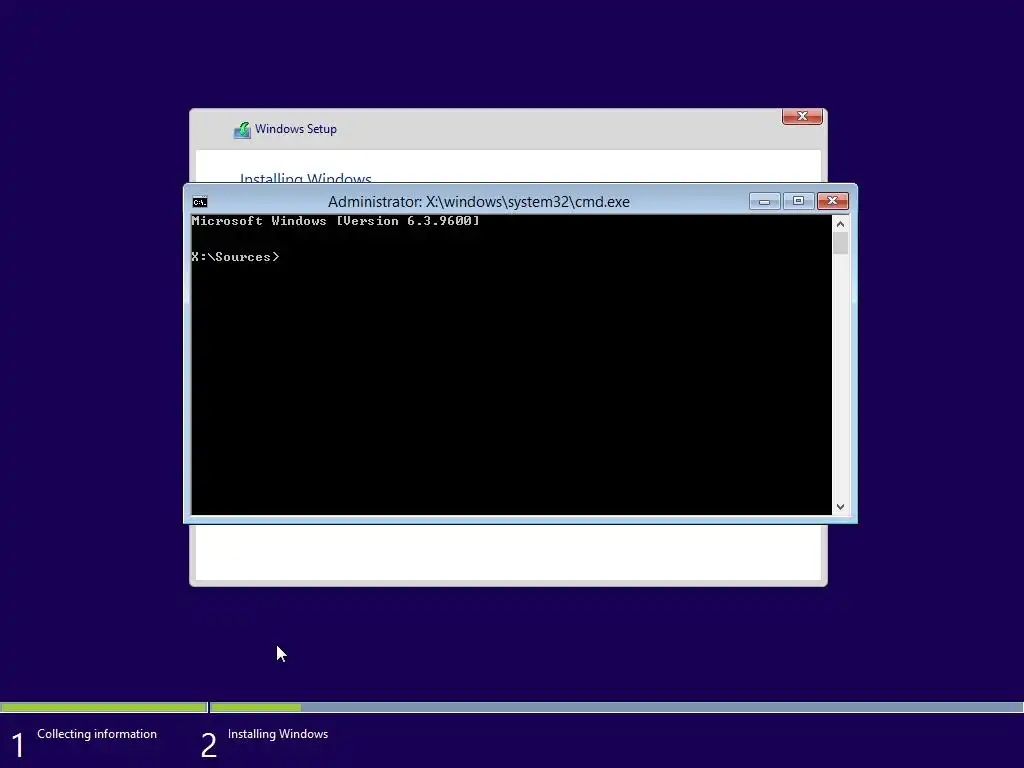Image resolution: width=1024 pixels, height=768 pixels.
Task: Click the cmd.exe system menu icon
Action: point(200,202)
